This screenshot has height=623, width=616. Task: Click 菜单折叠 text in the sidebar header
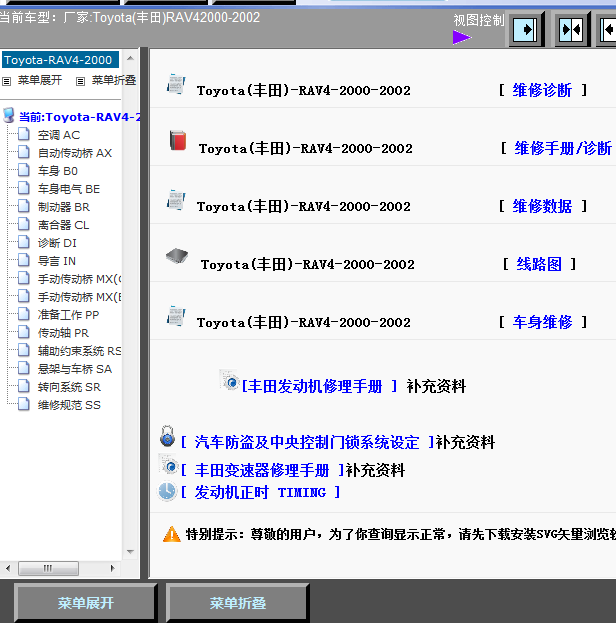[114, 80]
